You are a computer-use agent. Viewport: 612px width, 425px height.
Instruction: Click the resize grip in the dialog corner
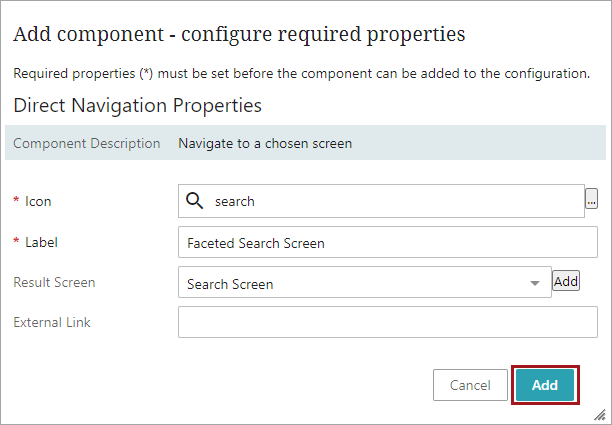pos(603,416)
